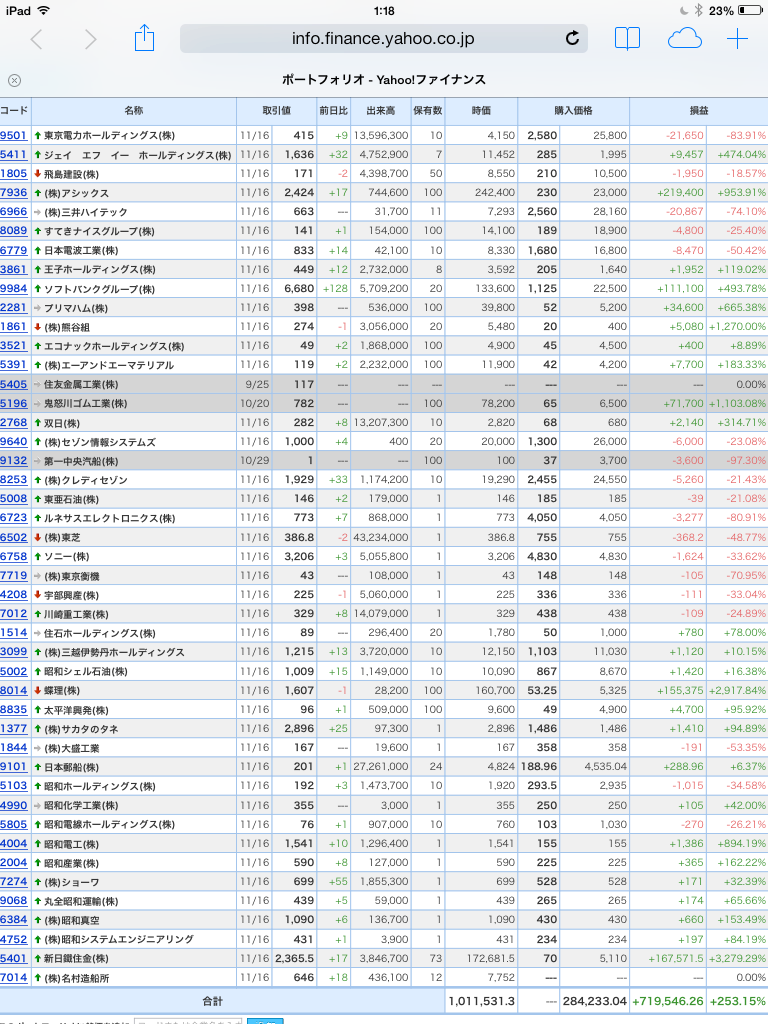Select the 名称 column header

pos(134,111)
